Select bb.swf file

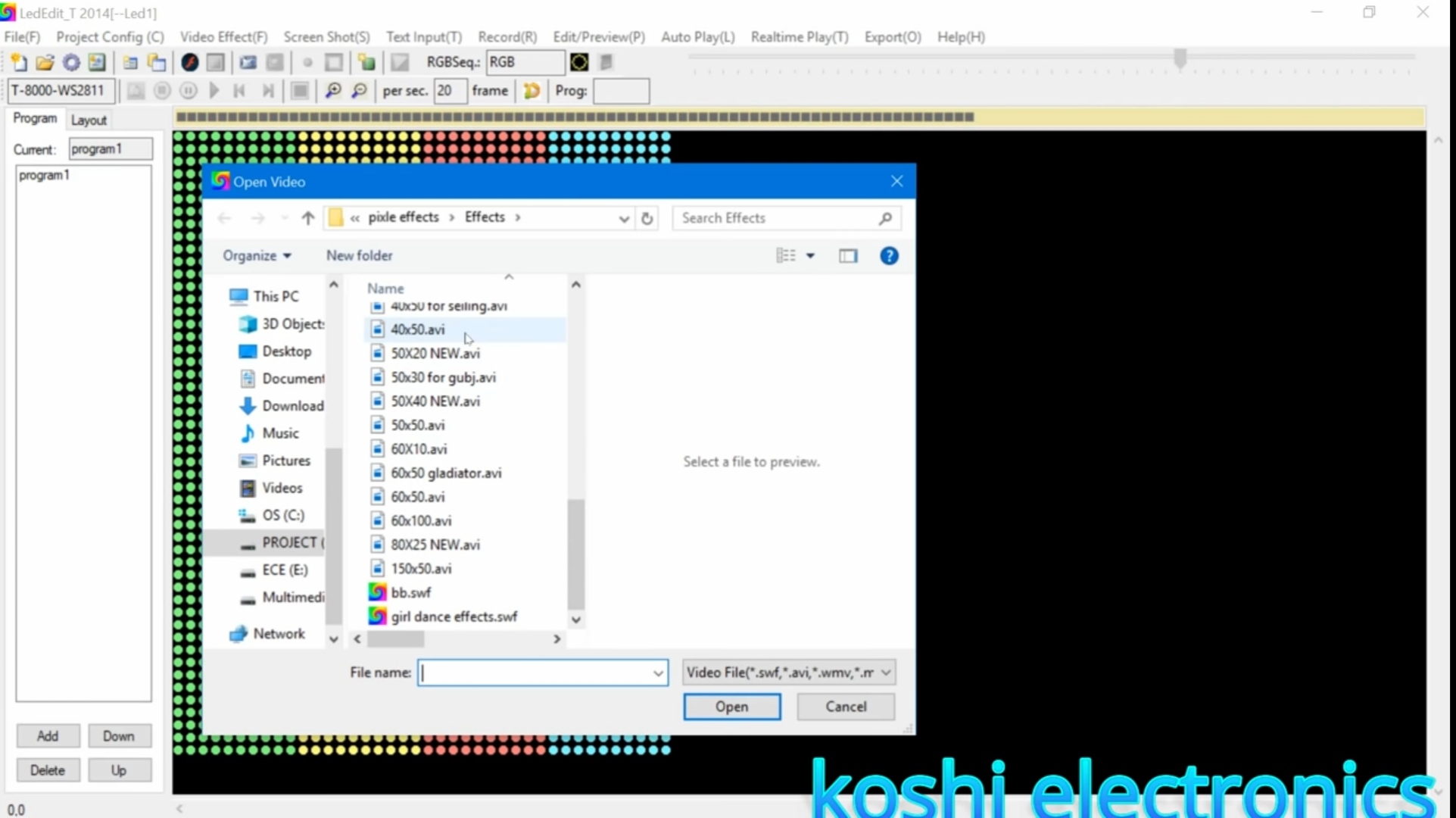click(410, 592)
